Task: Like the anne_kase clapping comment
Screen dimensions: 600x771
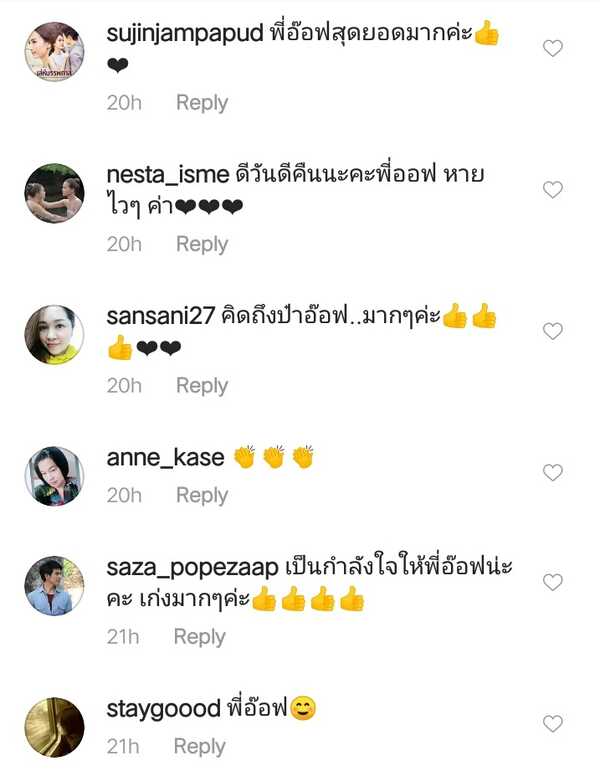Action: point(552,472)
